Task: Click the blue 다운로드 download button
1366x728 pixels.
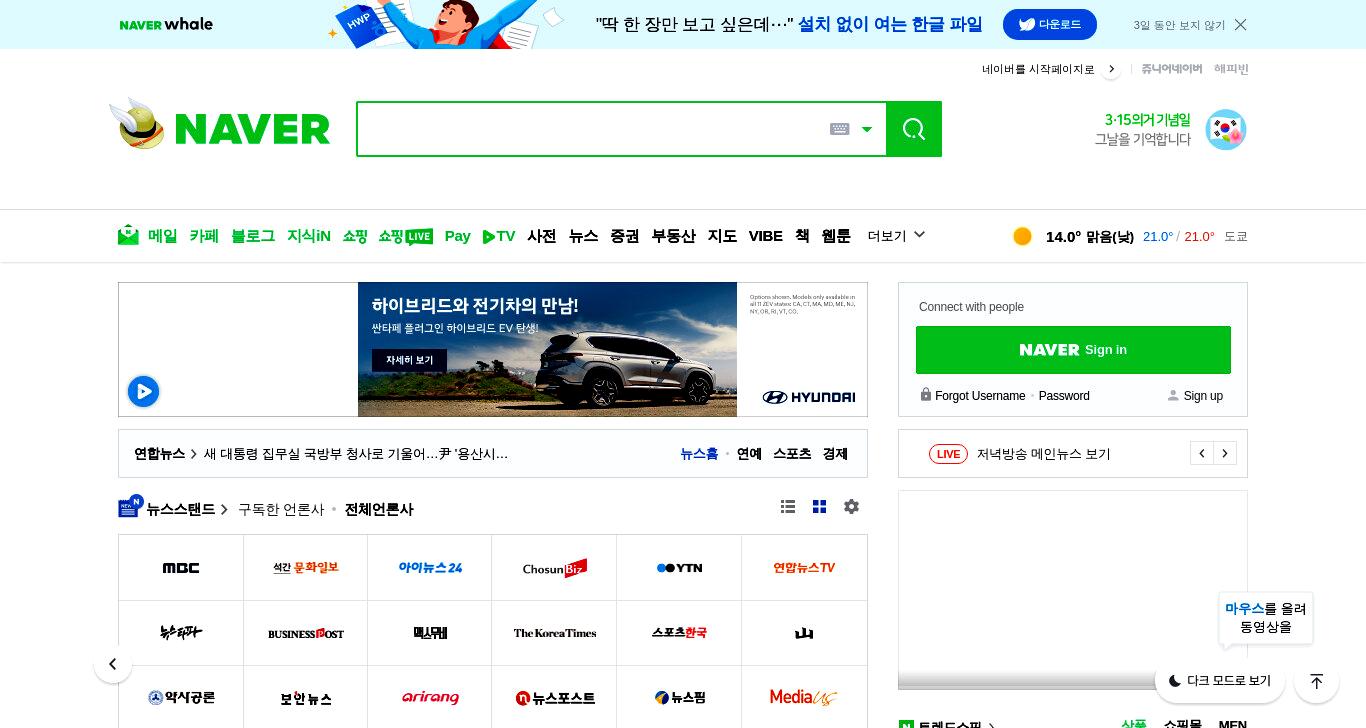Action: tap(1050, 24)
